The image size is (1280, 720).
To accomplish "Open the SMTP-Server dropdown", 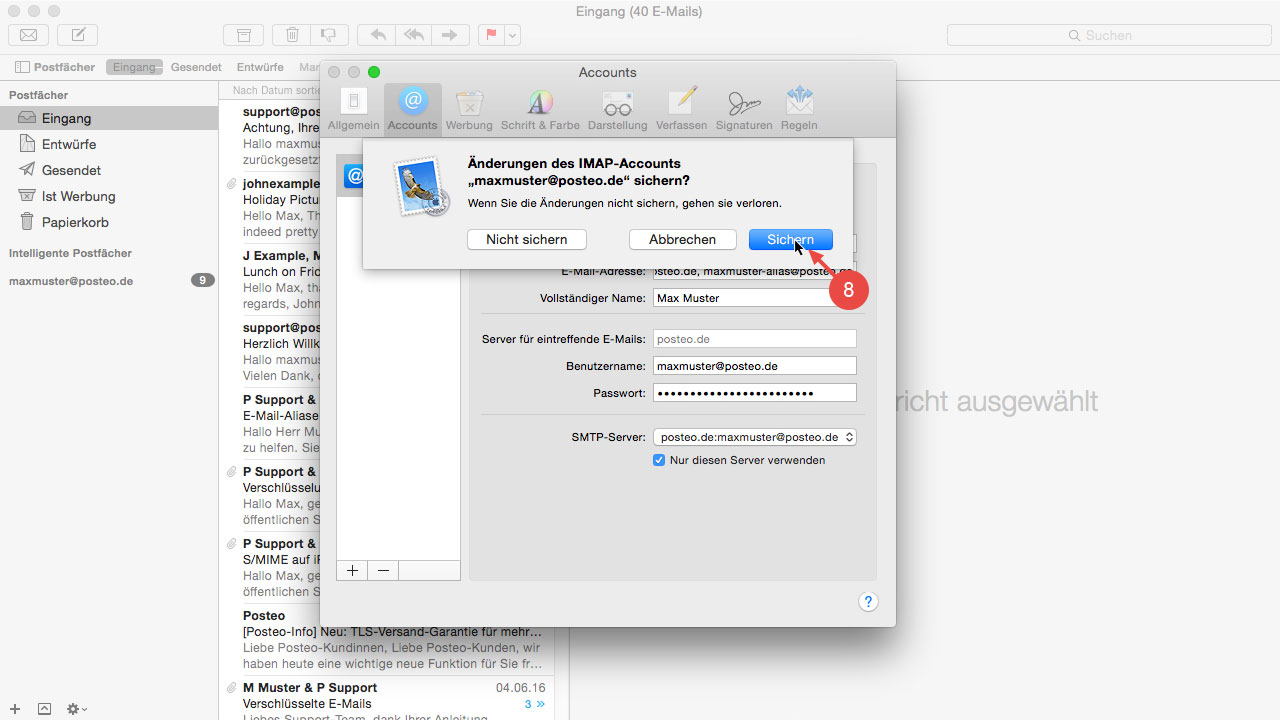I will [x=755, y=437].
